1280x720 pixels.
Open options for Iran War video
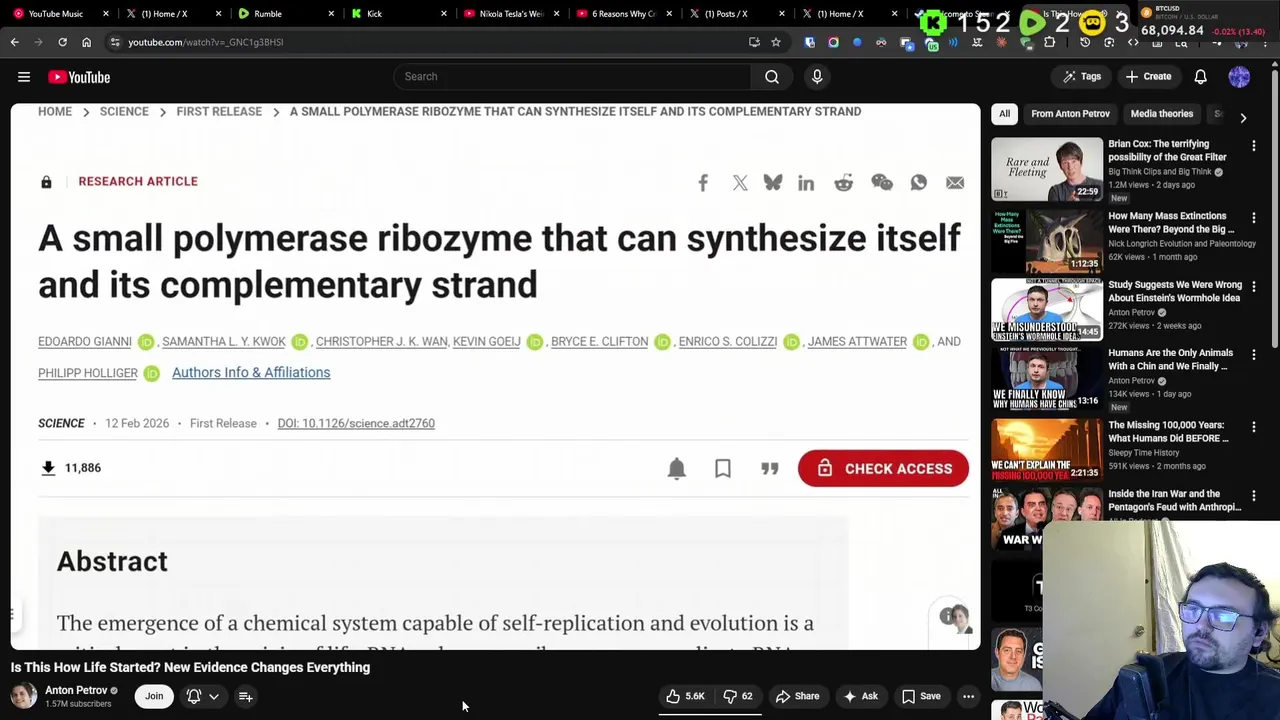1254,495
